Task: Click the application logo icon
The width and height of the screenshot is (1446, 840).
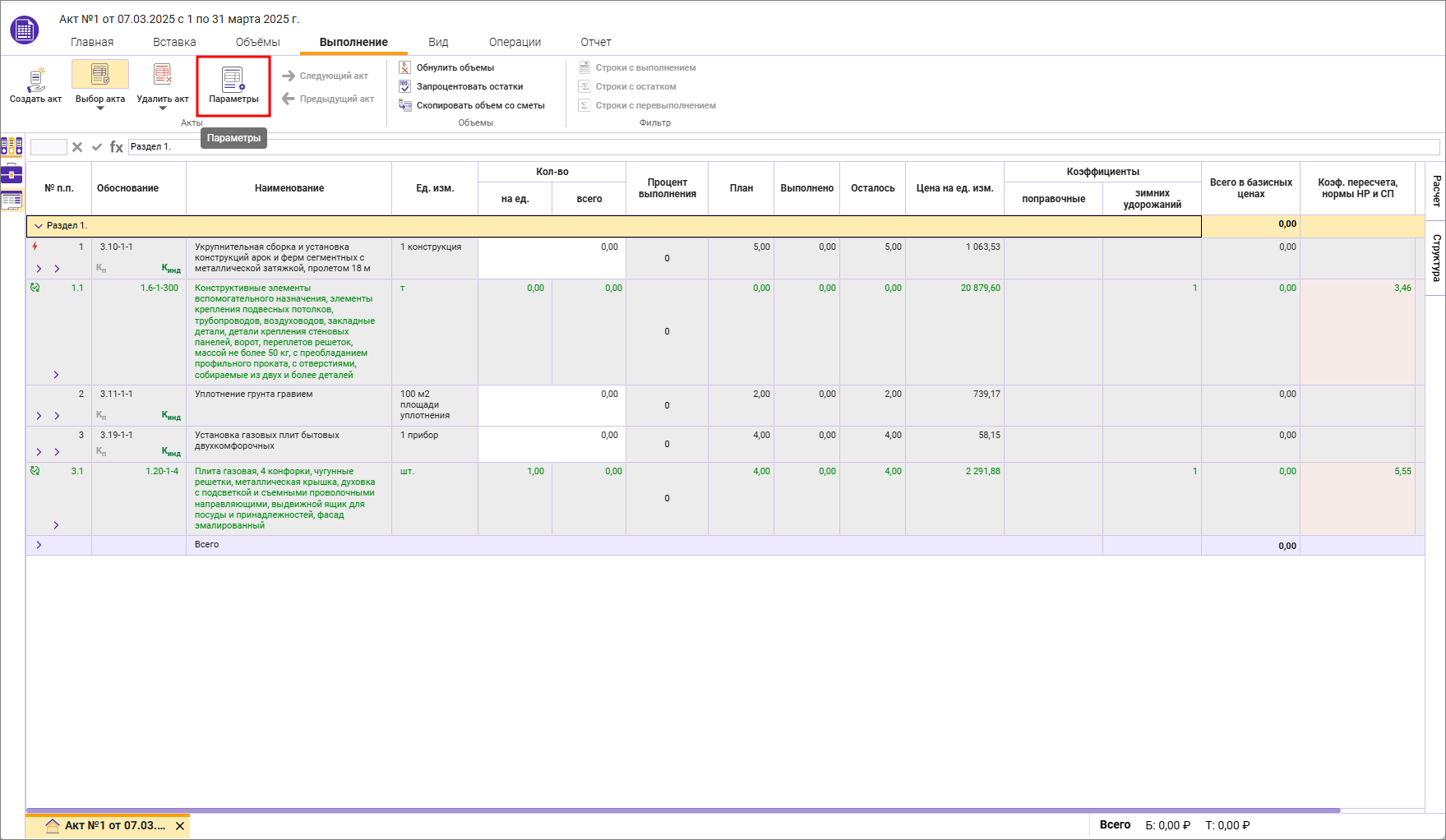Action: point(24,30)
